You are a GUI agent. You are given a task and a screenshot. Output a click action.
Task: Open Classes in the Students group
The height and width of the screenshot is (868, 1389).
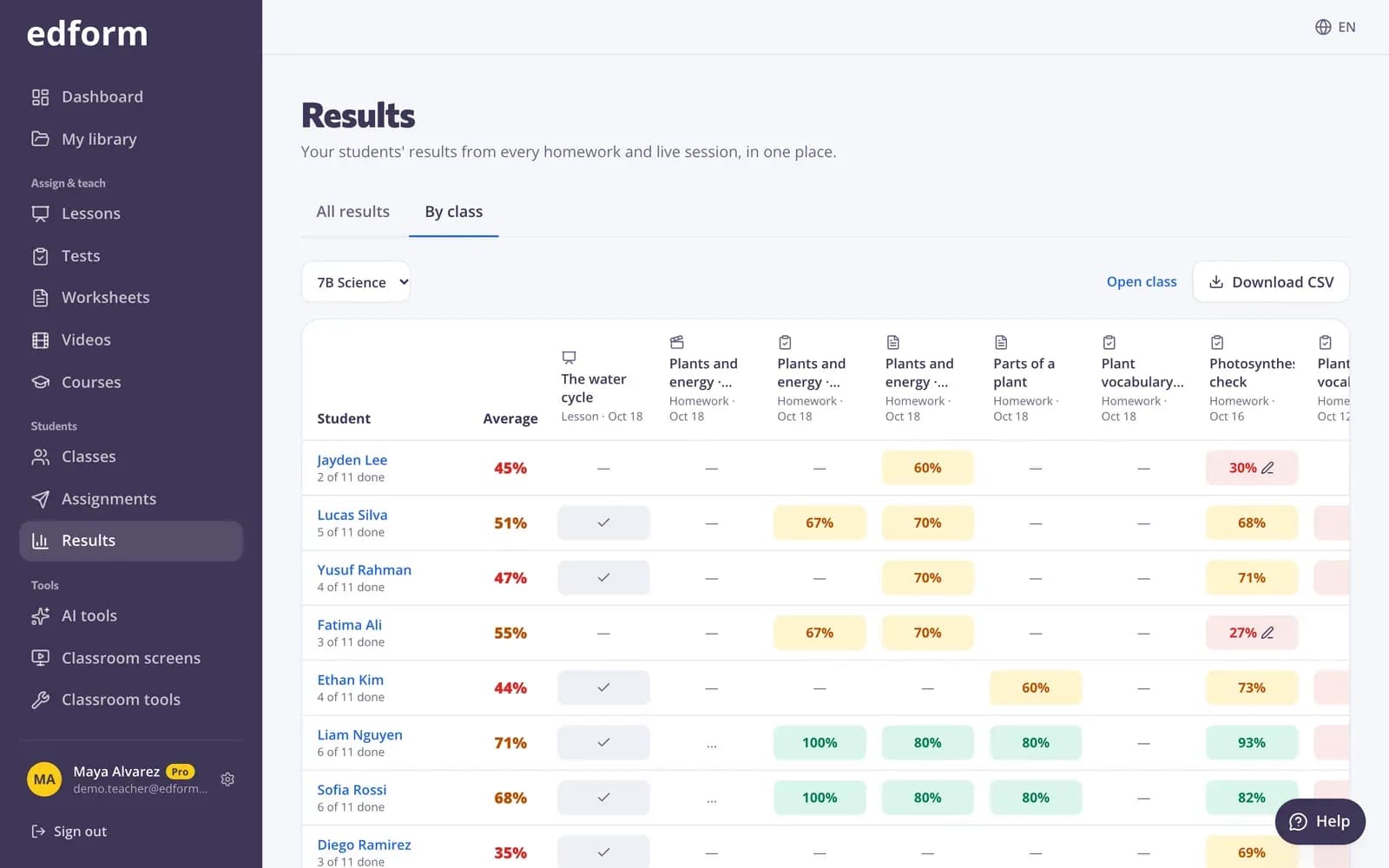click(x=131, y=457)
